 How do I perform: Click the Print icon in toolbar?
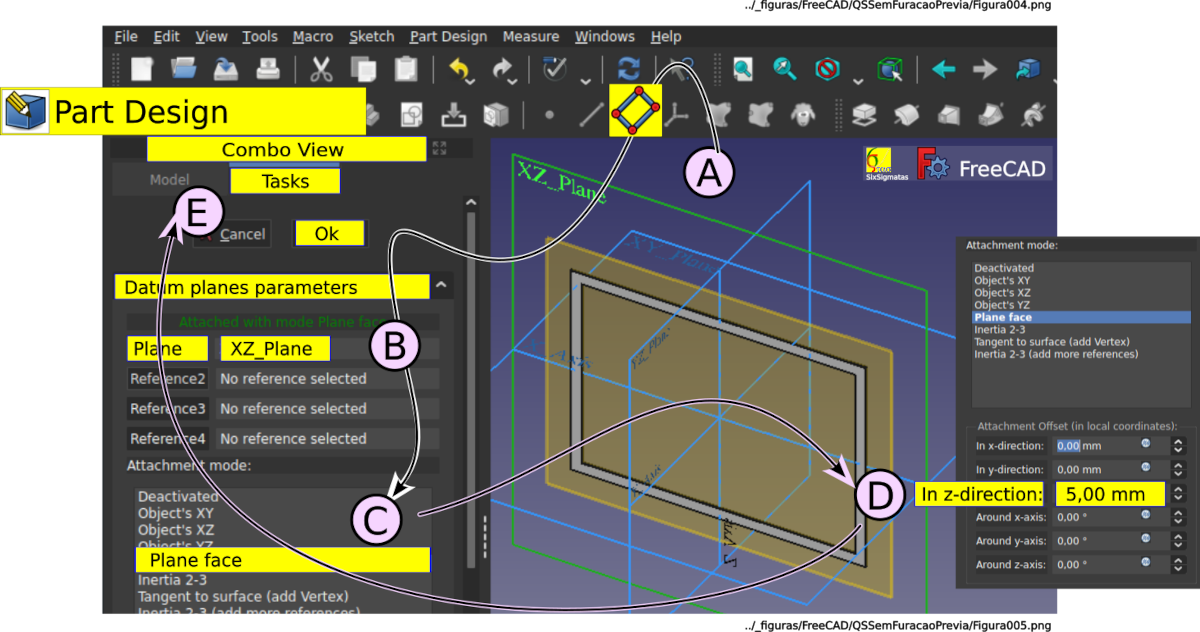[268, 69]
